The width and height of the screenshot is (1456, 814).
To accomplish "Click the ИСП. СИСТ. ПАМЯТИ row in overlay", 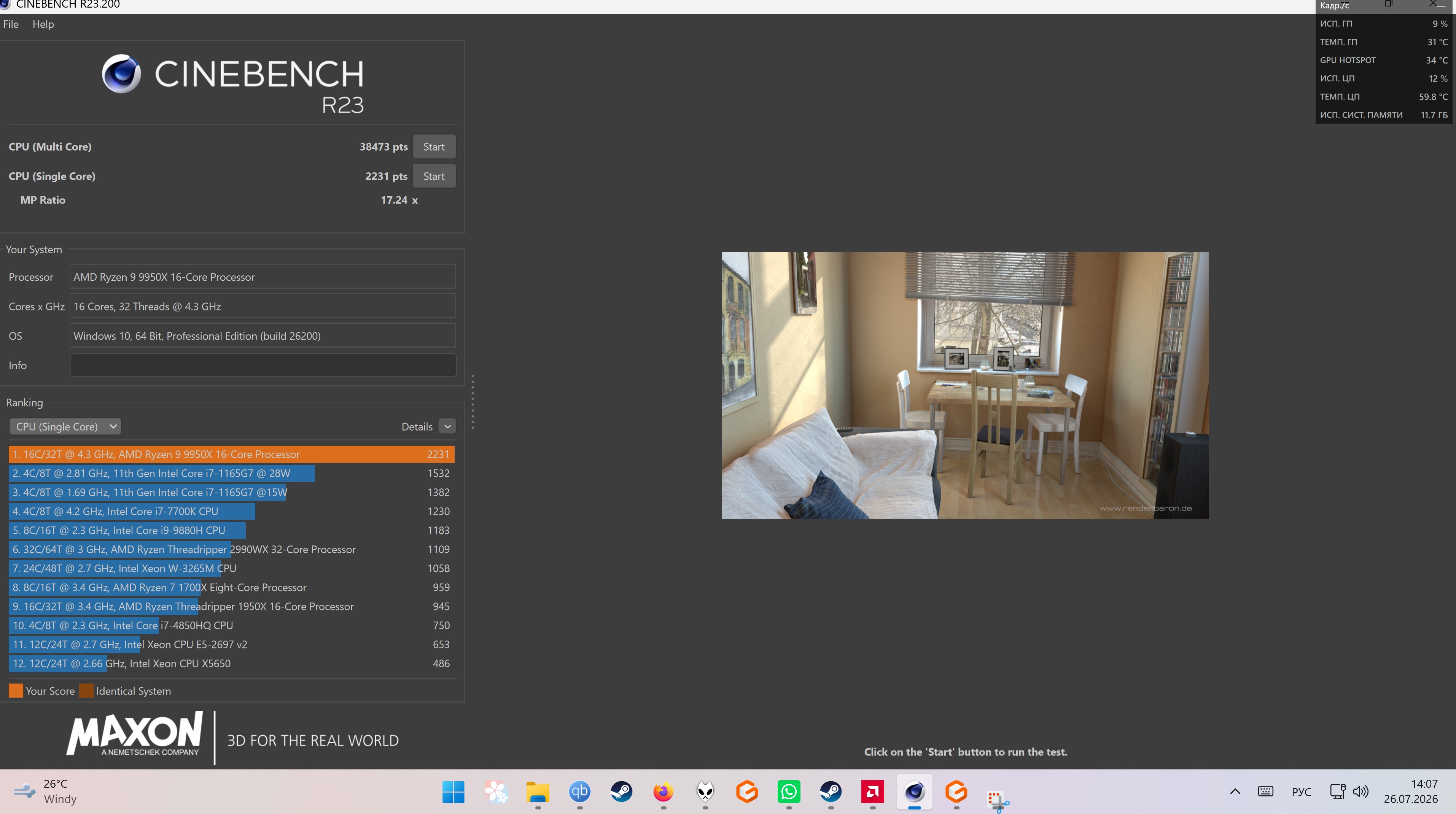I will [x=1384, y=115].
